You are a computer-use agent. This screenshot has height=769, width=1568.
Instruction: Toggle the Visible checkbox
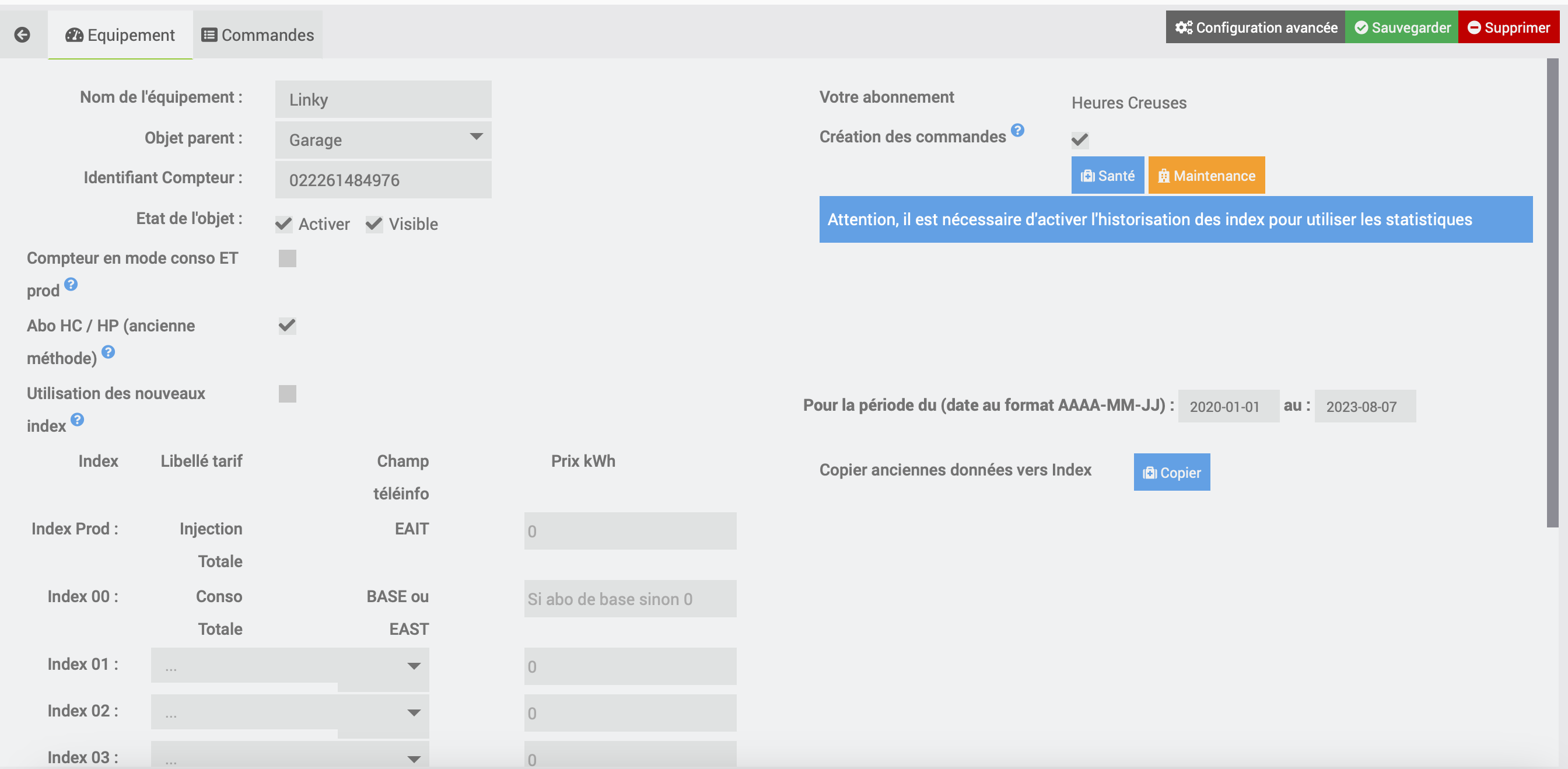click(374, 224)
